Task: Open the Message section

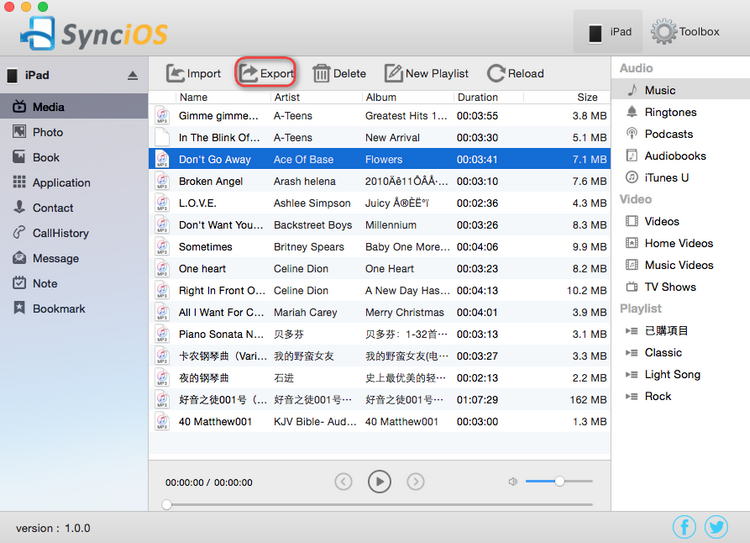Action: click(x=74, y=258)
